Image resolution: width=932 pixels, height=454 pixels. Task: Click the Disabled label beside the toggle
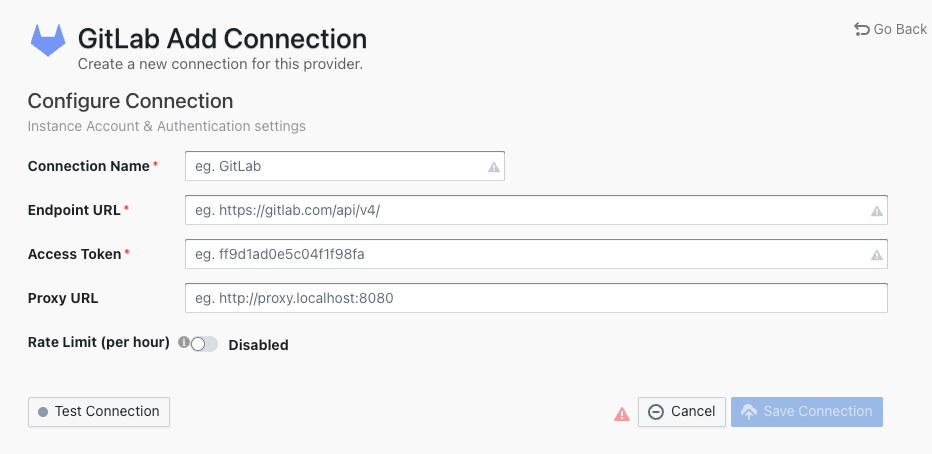[x=258, y=345]
